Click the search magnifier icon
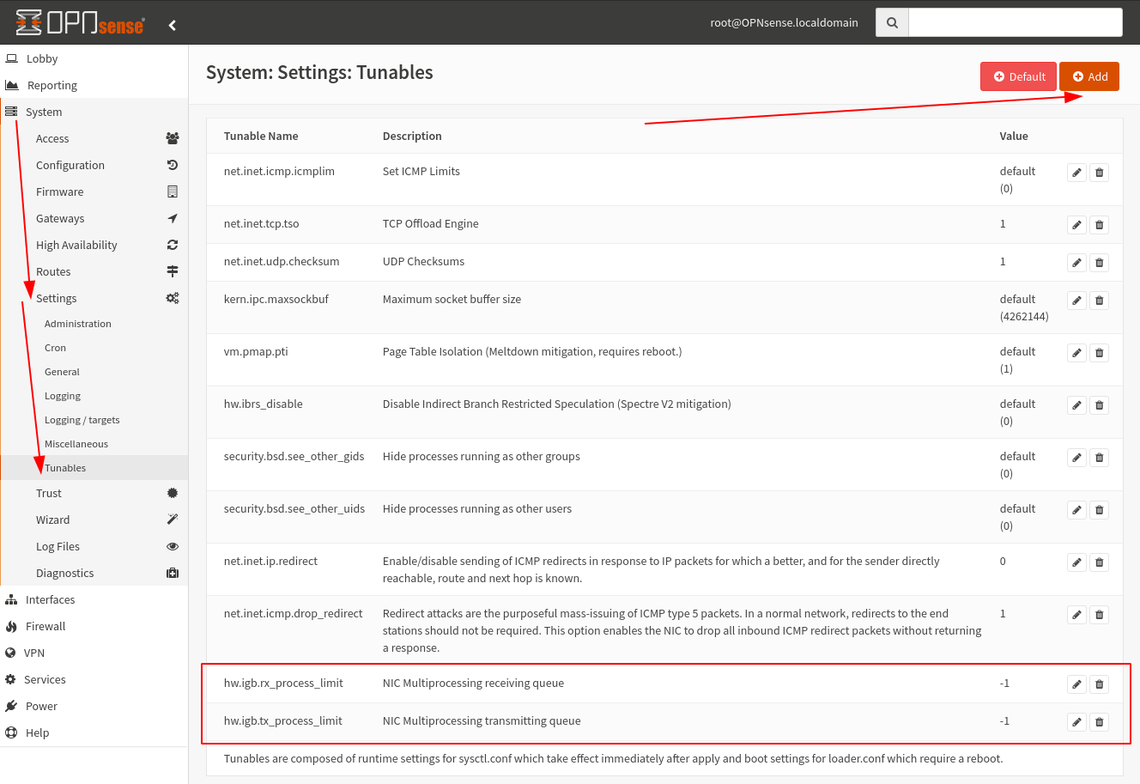This screenshot has height=784, width=1140. point(892,23)
